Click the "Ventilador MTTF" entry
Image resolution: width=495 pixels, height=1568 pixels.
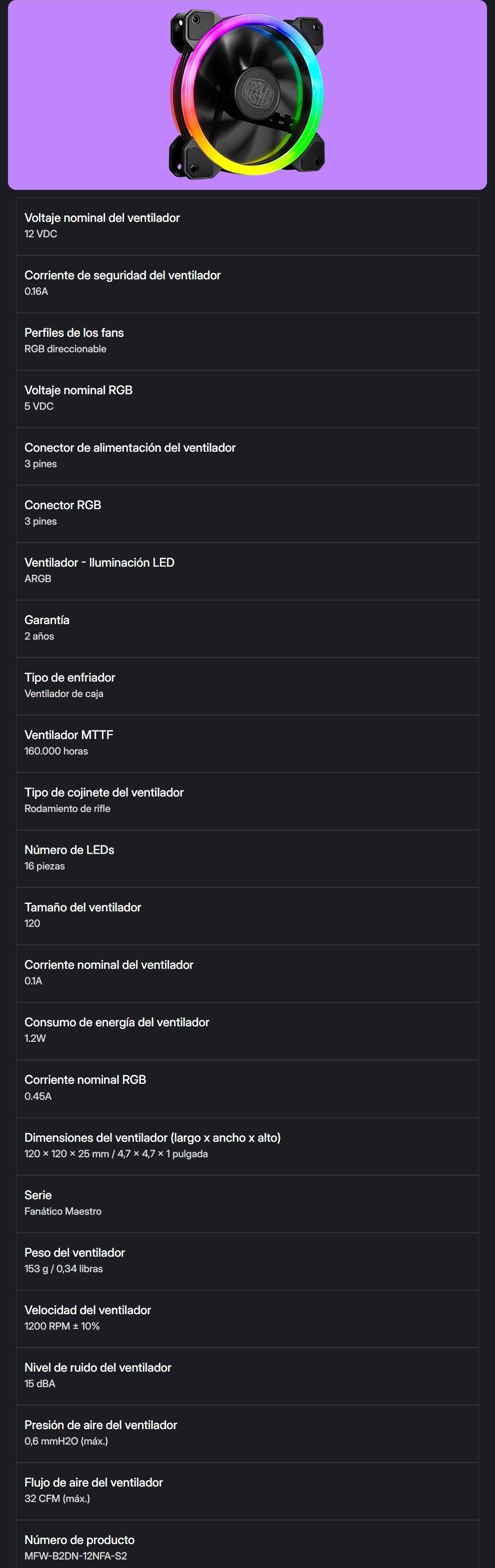(x=247, y=743)
